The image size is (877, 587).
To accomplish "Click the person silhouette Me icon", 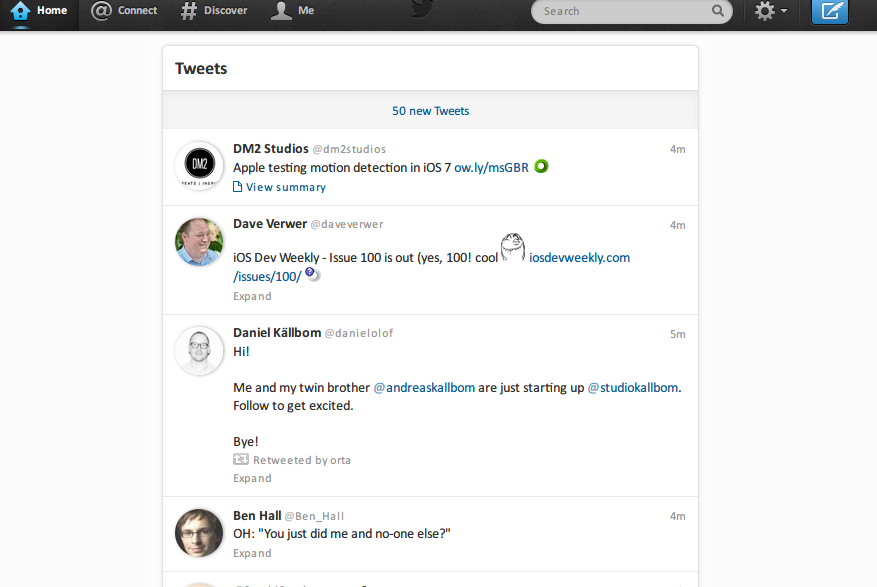I will click(x=281, y=11).
